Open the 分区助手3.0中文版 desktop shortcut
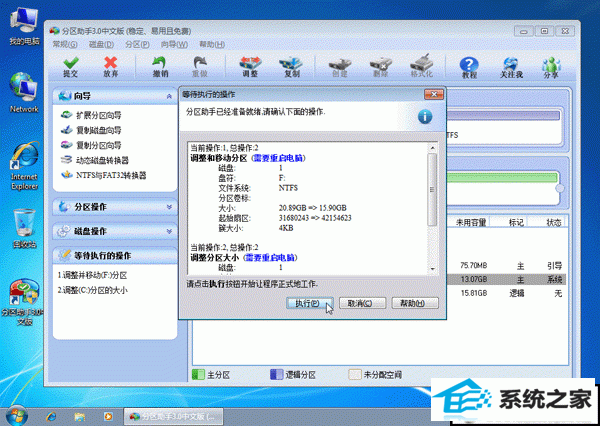The width and height of the screenshot is (600, 426). 23,302
